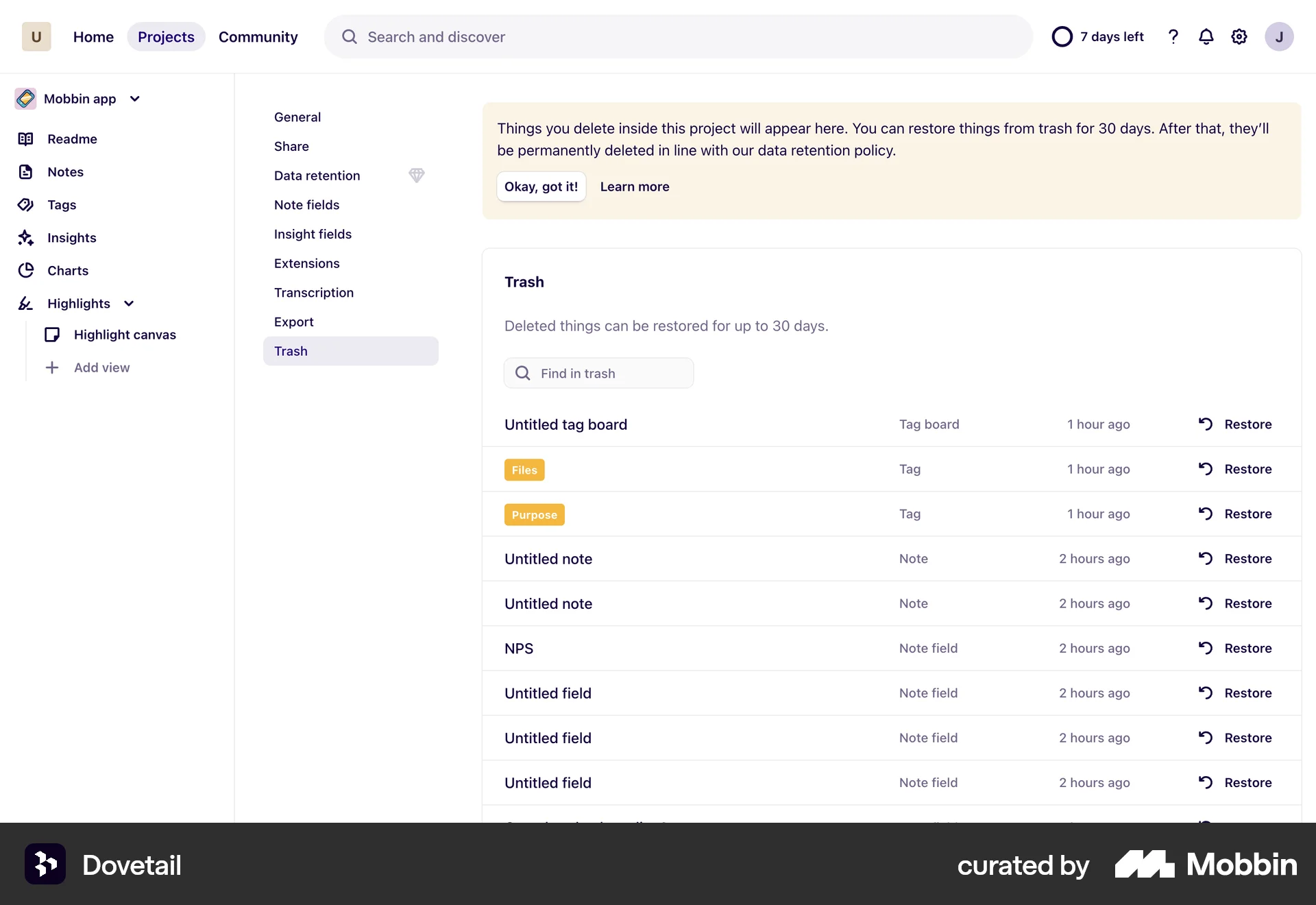The image size is (1316, 905).
Task: Expand the Mobbin app project dropdown
Action: pyautogui.click(x=135, y=99)
